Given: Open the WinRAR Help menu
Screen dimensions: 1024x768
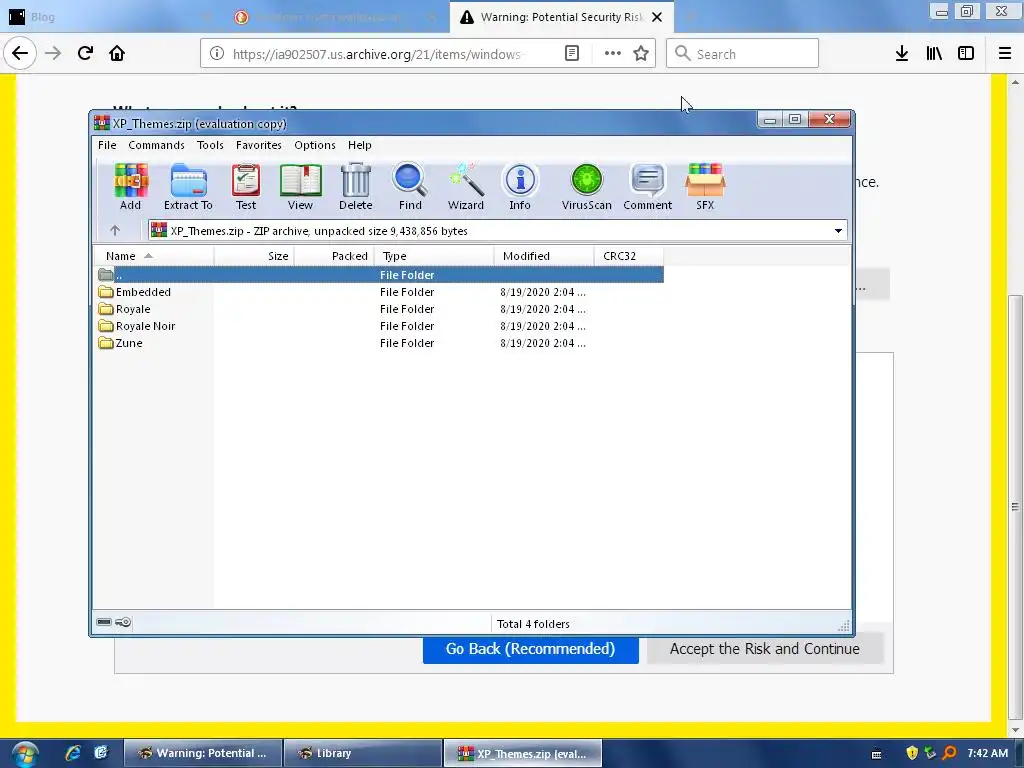Looking at the screenshot, I should pos(359,145).
